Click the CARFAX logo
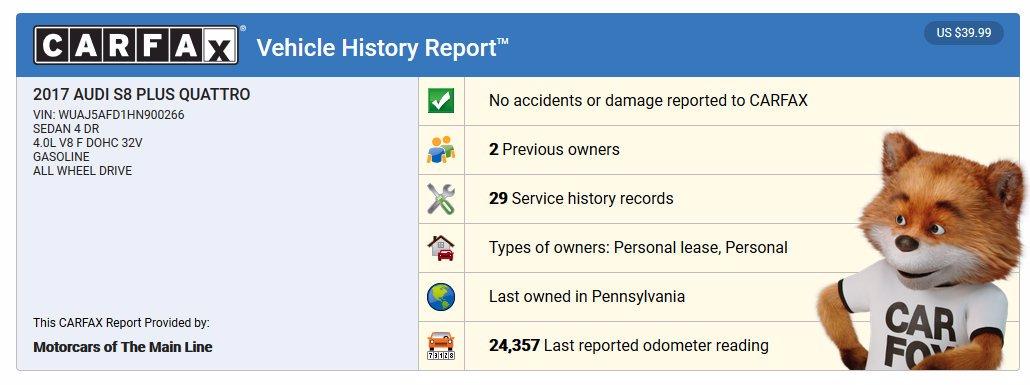The width and height of the screenshot is (1030, 385). click(136, 45)
